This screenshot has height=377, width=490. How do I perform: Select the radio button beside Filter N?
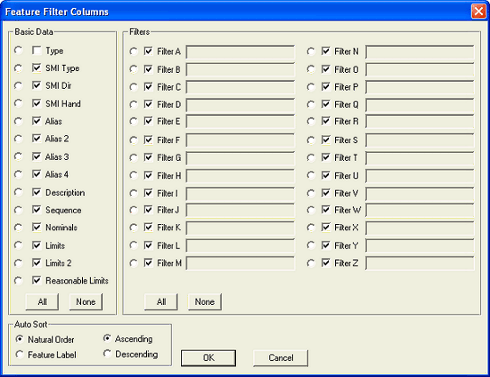click(x=311, y=51)
